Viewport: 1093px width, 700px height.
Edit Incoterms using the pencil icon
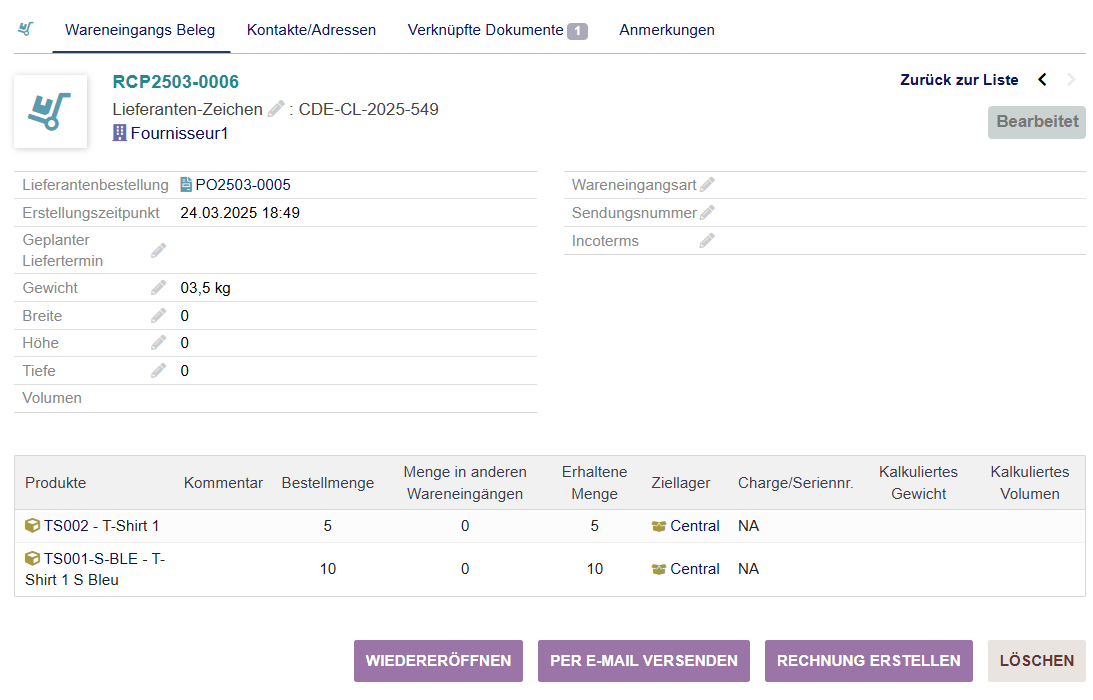tap(707, 241)
